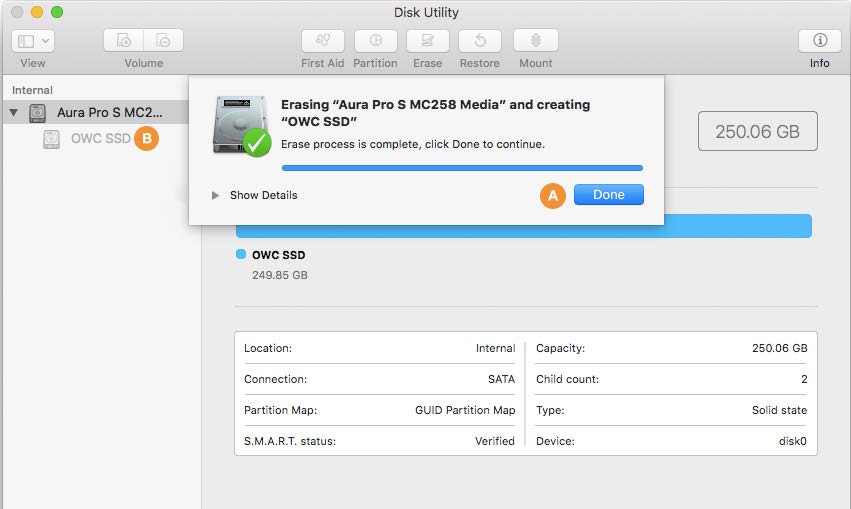Open the sidebar View dropdown
This screenshot has width=851, height=509.
(33, 41)
